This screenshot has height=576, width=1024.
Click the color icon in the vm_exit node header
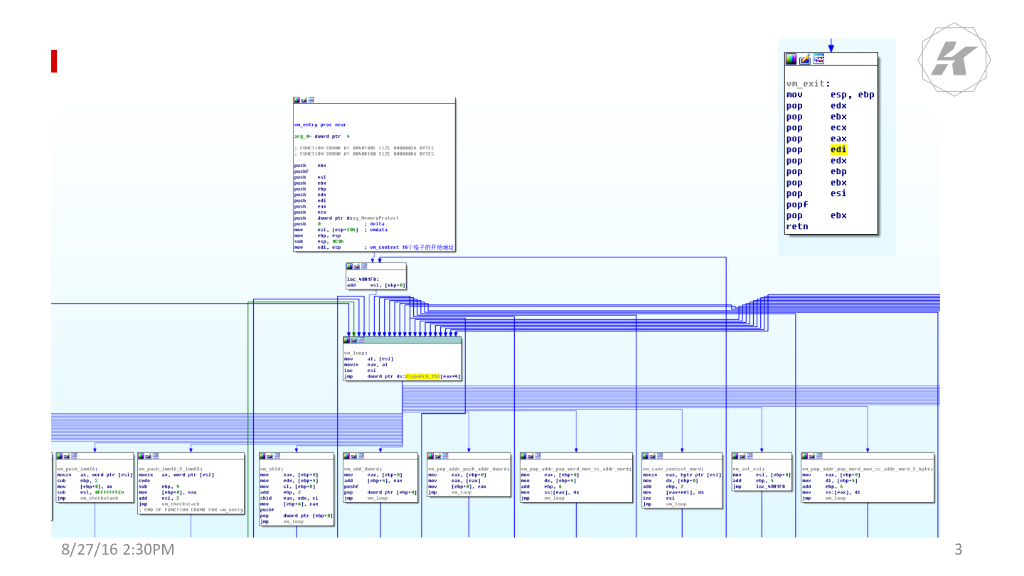coord(791,59)
